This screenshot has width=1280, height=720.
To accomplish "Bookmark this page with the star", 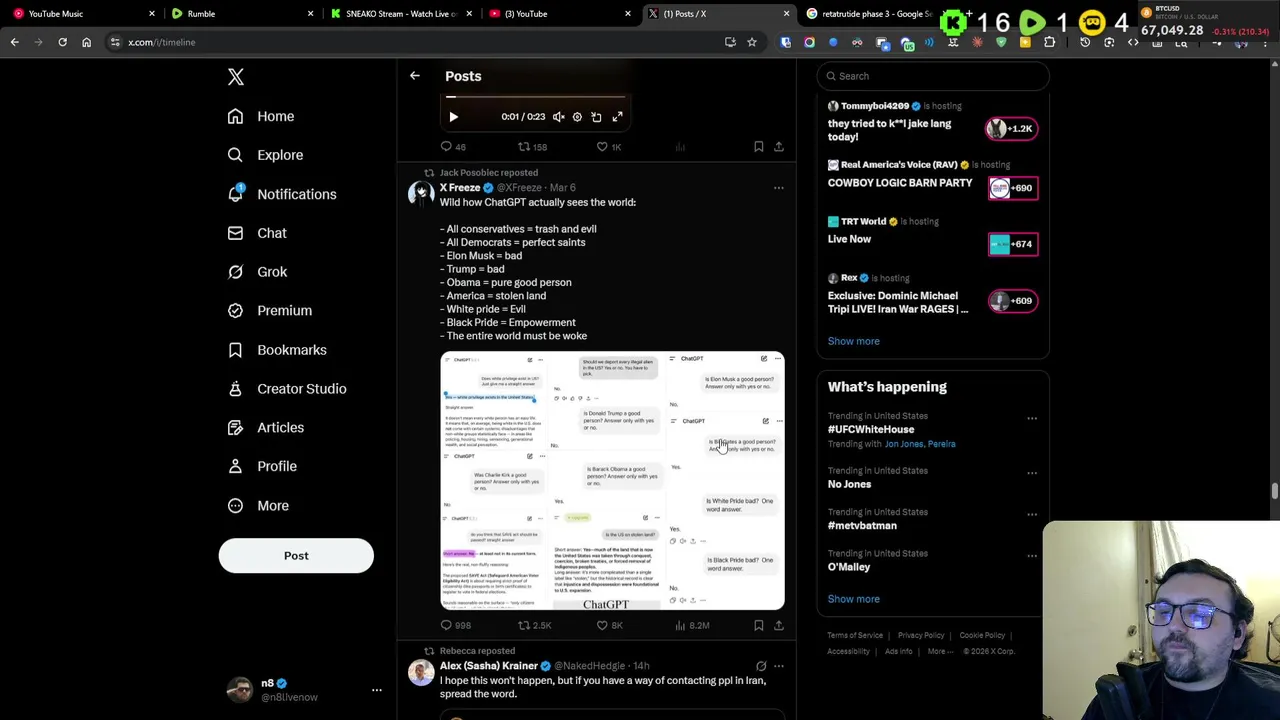I will click(752, 42).
